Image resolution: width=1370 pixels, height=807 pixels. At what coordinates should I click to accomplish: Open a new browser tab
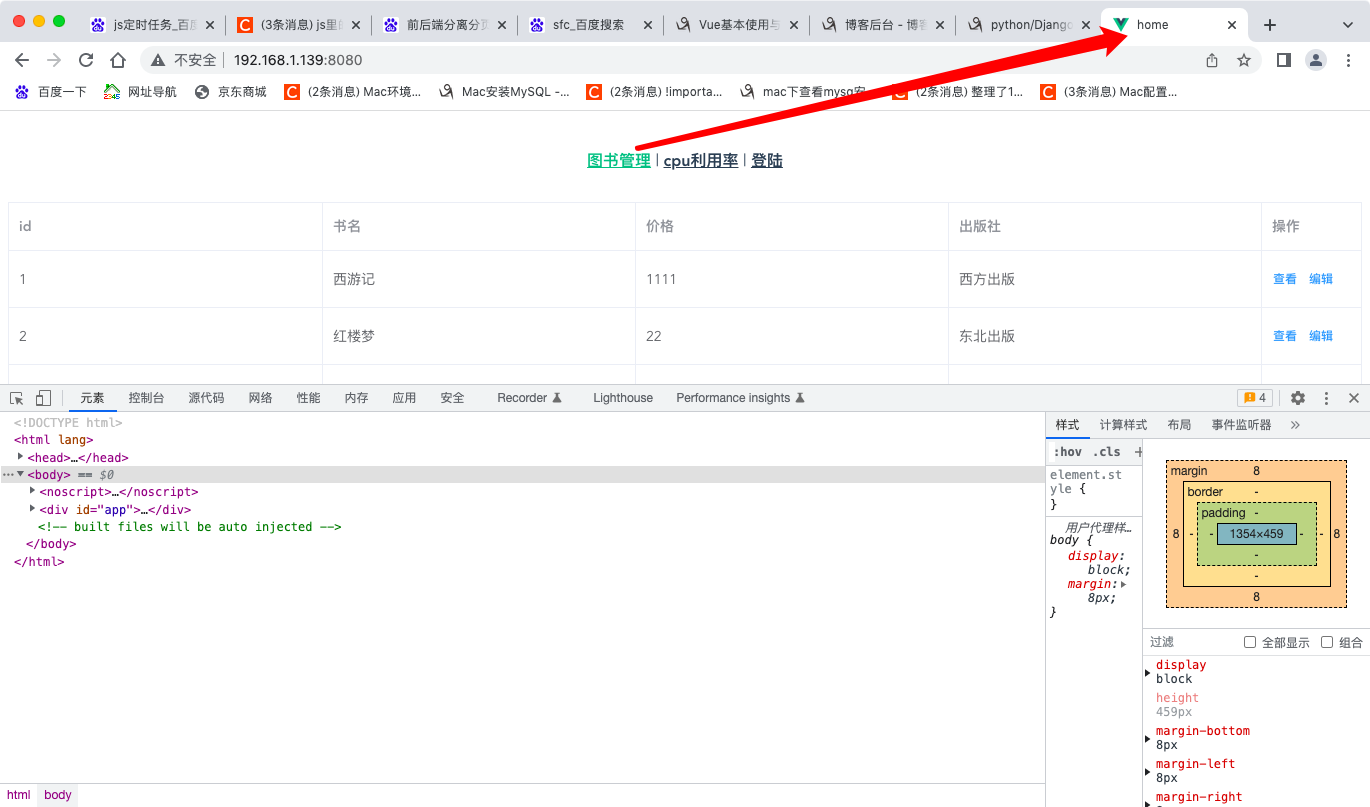click(1270, 25)
